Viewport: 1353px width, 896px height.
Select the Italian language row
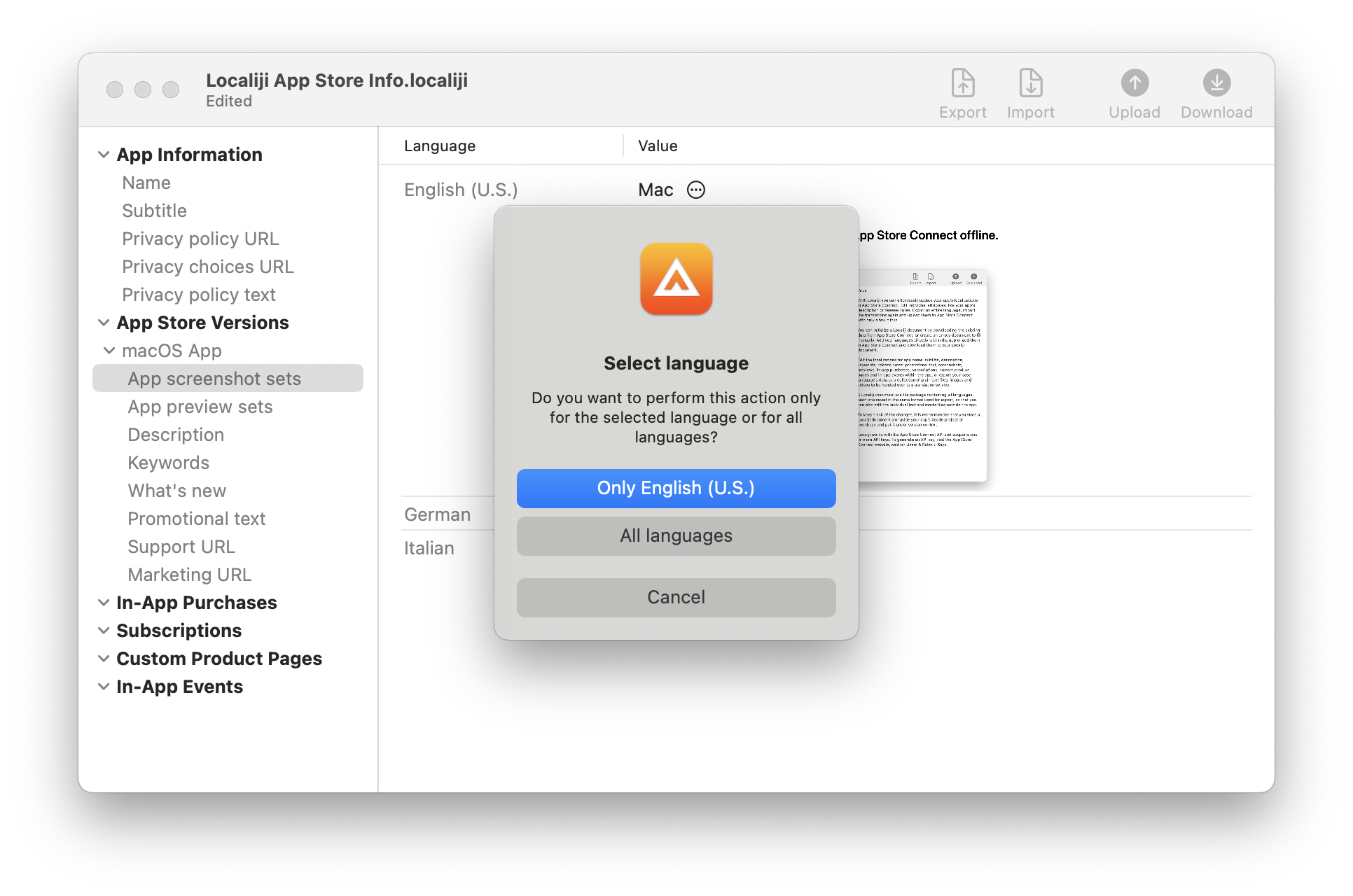coord(429,548)
